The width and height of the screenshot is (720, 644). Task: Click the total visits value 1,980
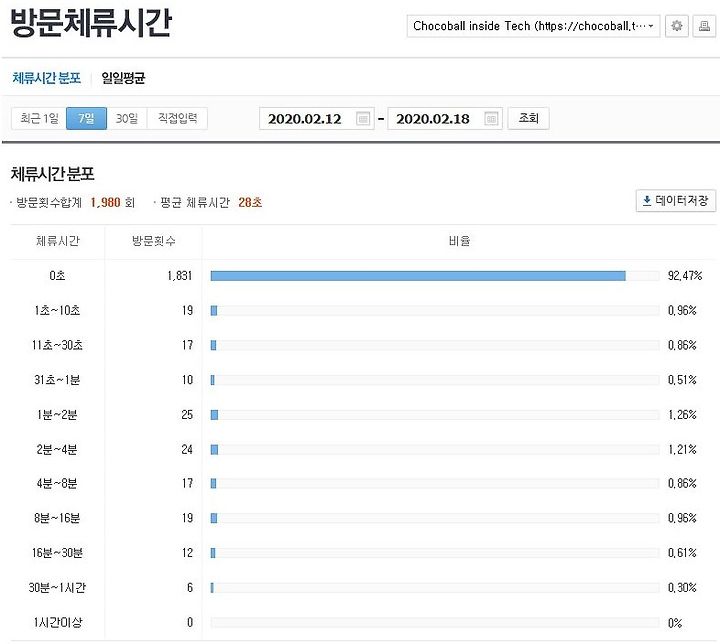pyautogui.click(x=105, y=203)
